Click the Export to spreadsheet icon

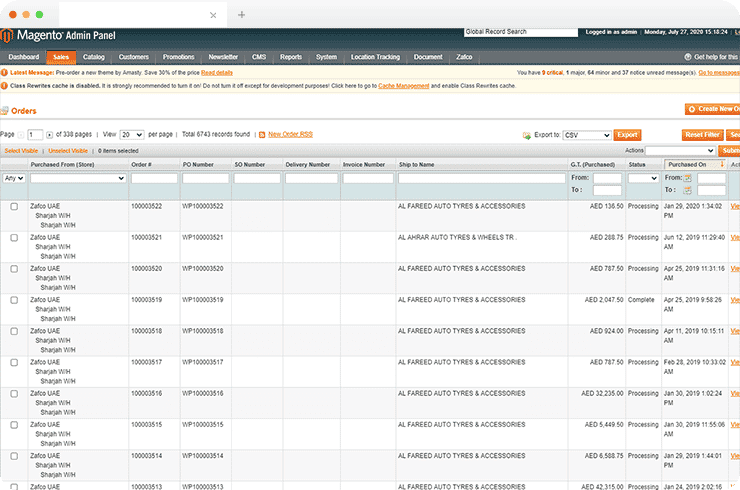click(x=527, y=135)
